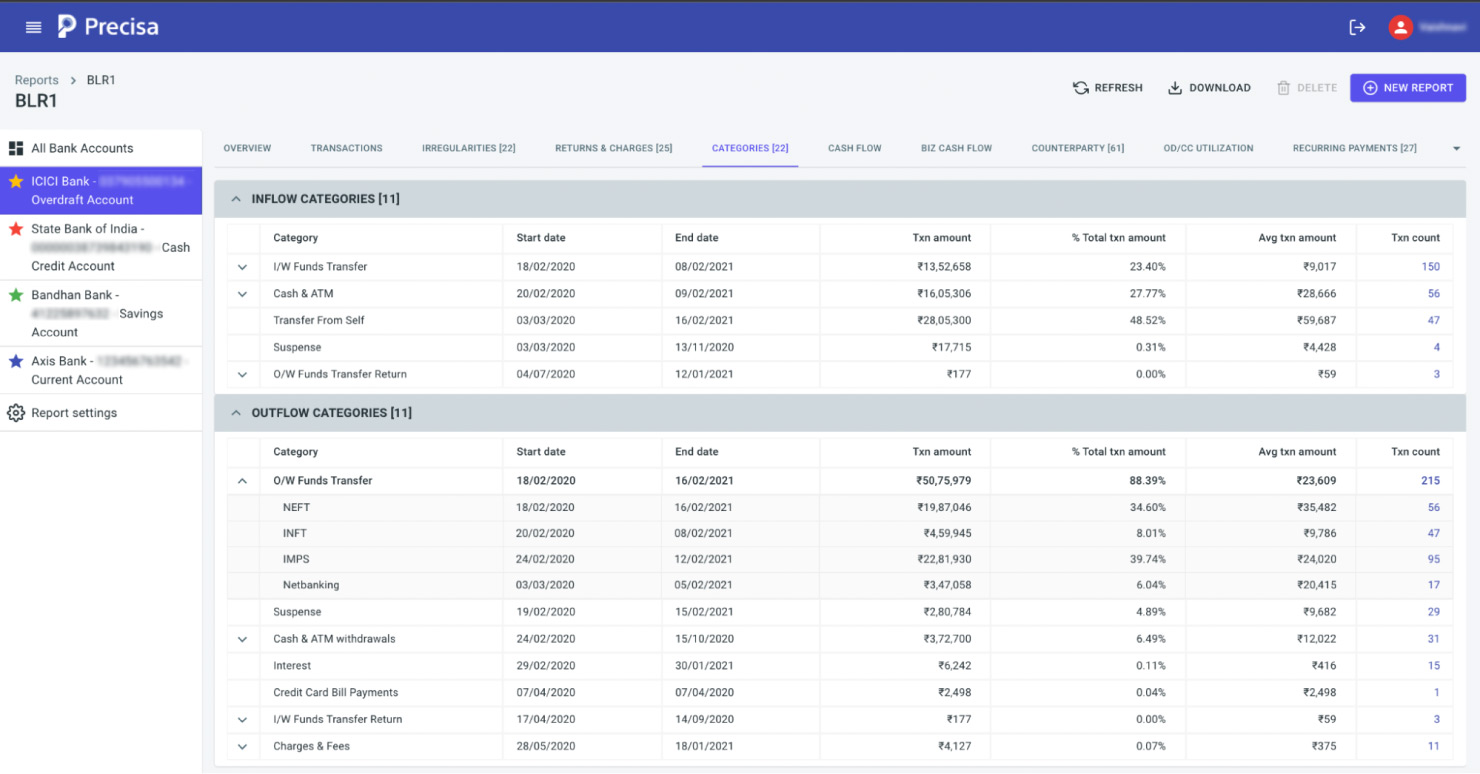The width and height of the screenshot is (1480, 774).
Task: Click the Delete report trash icon
Action: 1282,87
